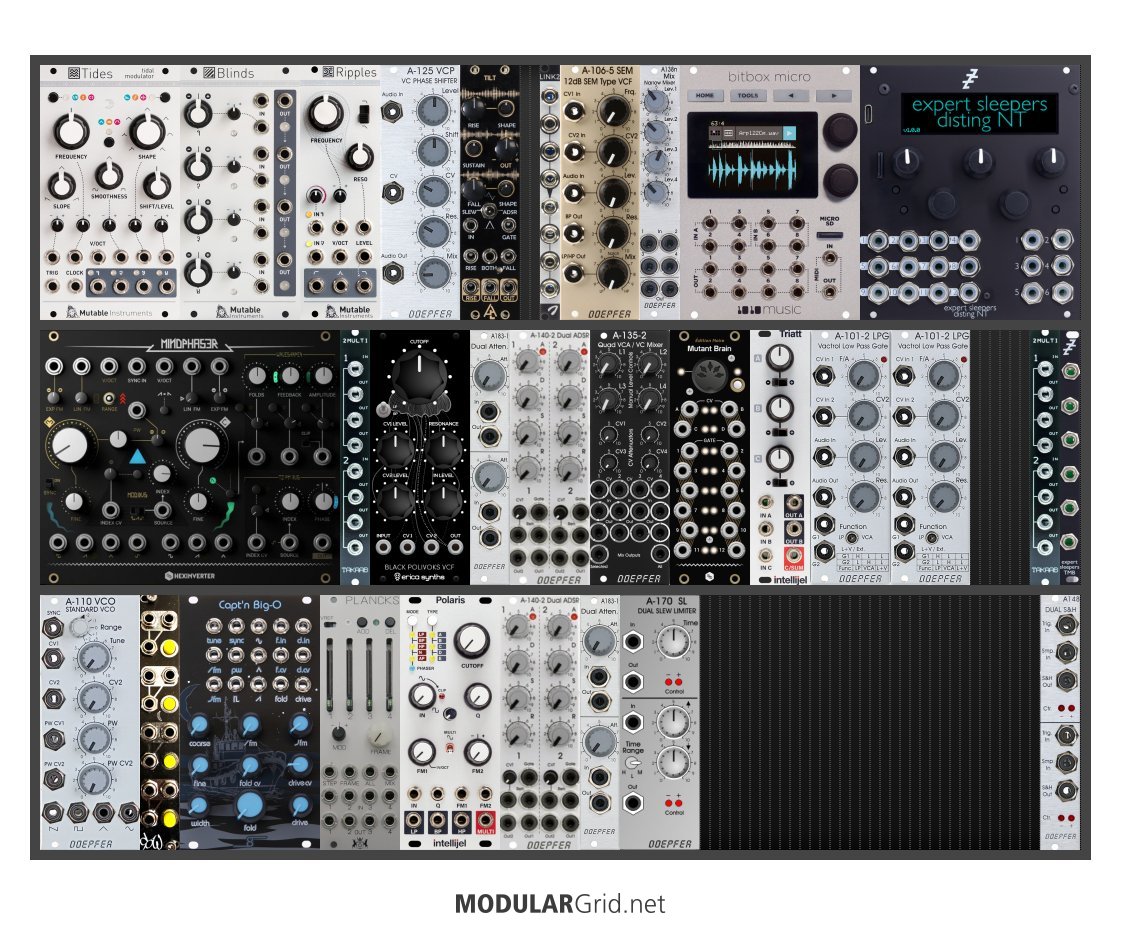
Task: Click the right arrow button on bitbox micro
Action: pyautogui.click(x=832, y=96)
